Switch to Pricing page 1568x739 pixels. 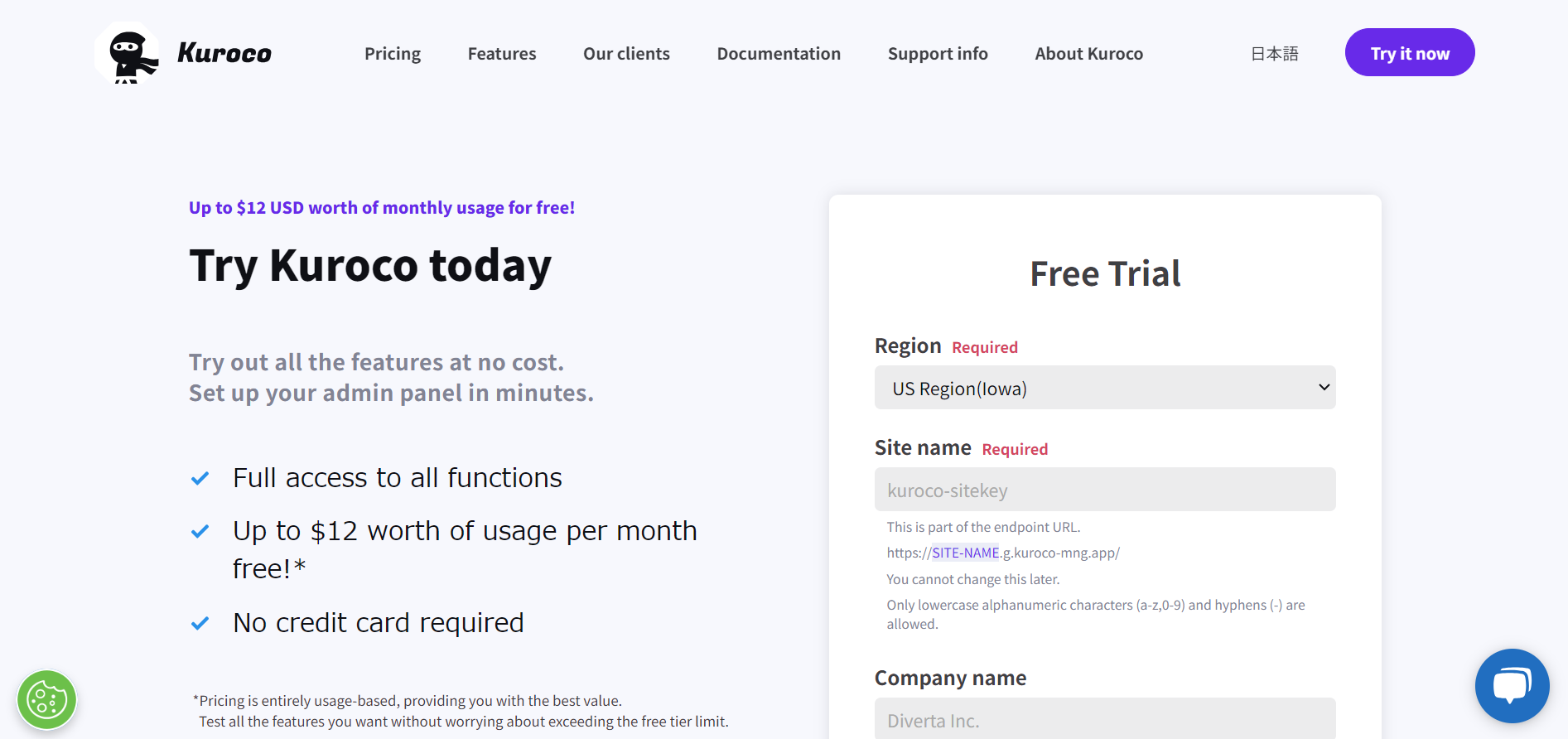coord(393,53)
